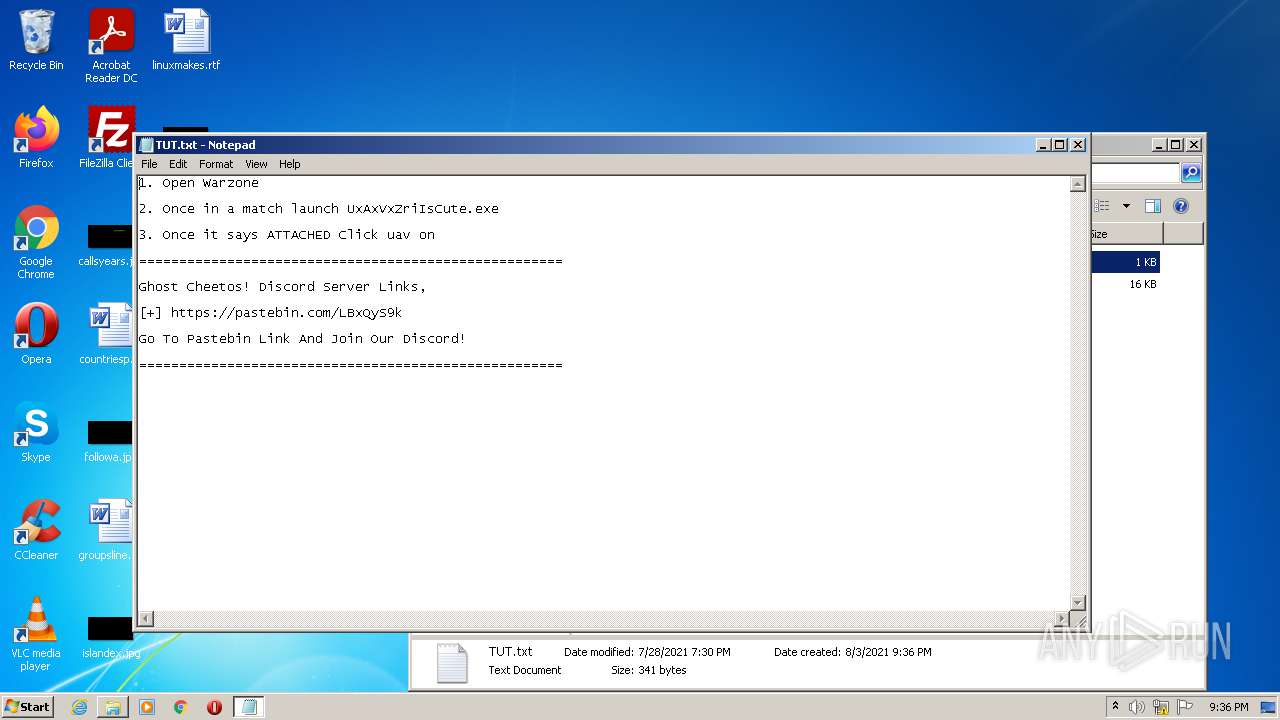Switch to Notepad taskbar button

(249, 707)
